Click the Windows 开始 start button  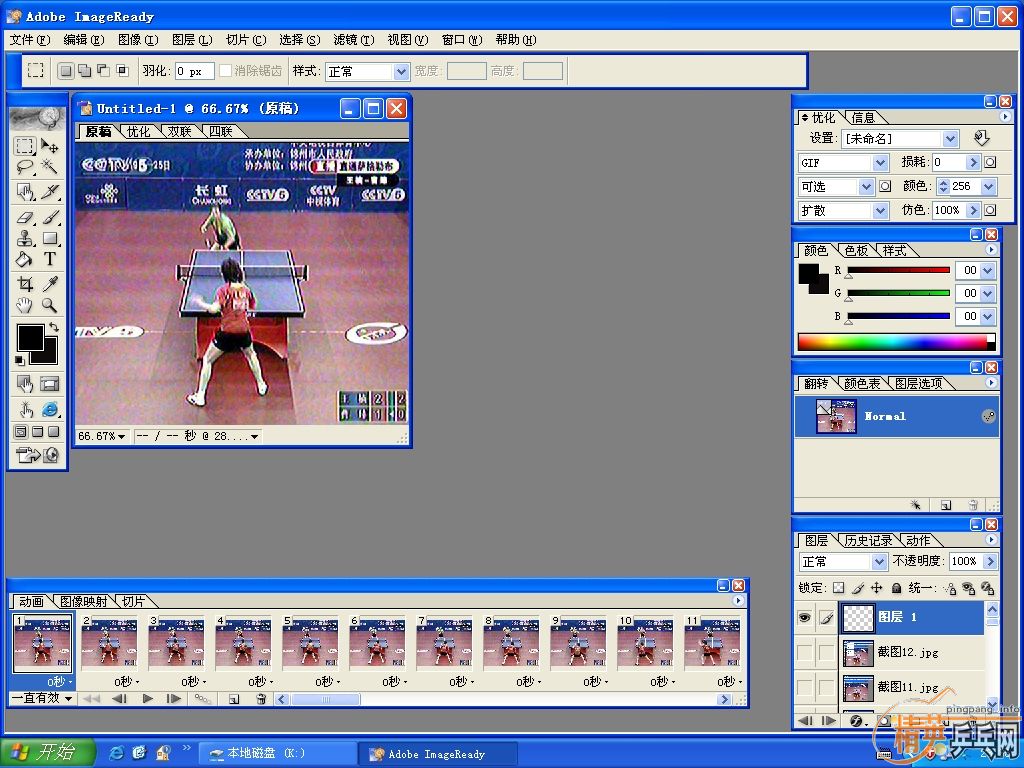pyautogui.click(x=46, y=752)
